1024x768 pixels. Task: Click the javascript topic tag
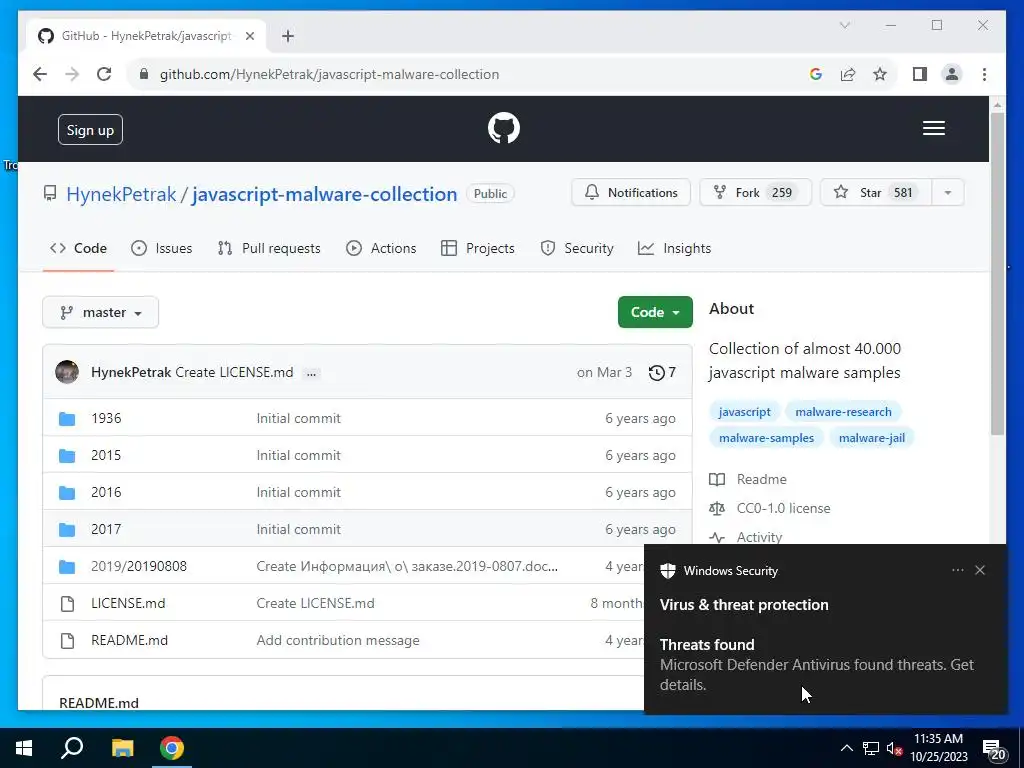744,412
